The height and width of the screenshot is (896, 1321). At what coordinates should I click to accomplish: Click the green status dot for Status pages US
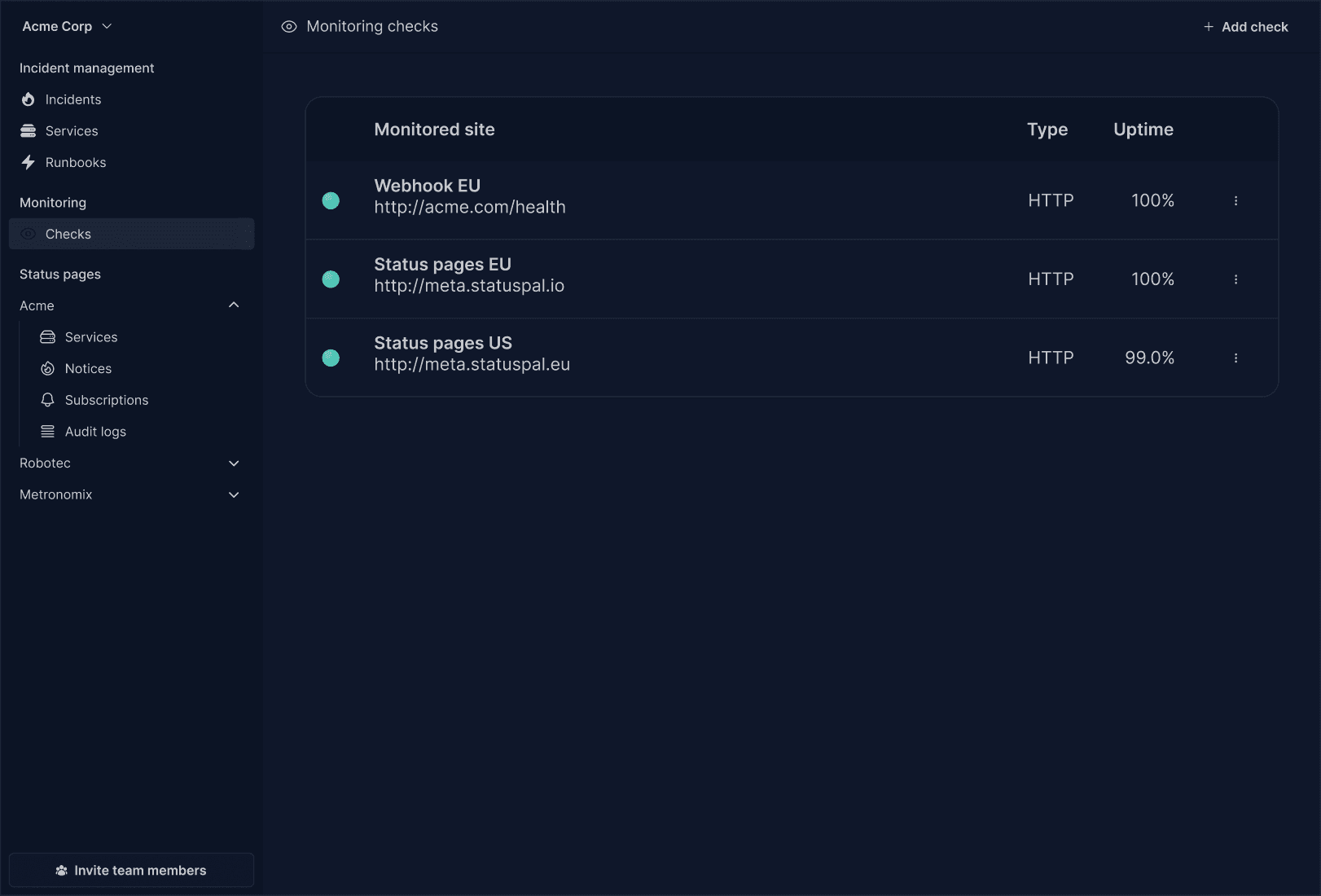point(331,358)
